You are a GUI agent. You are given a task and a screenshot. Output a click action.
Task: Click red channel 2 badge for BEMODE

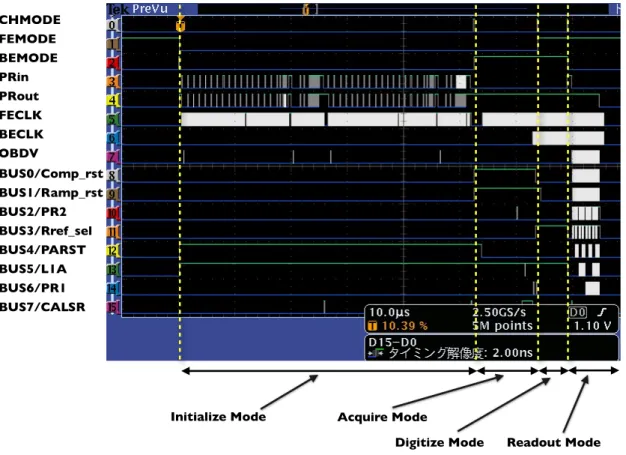point(113,63)
